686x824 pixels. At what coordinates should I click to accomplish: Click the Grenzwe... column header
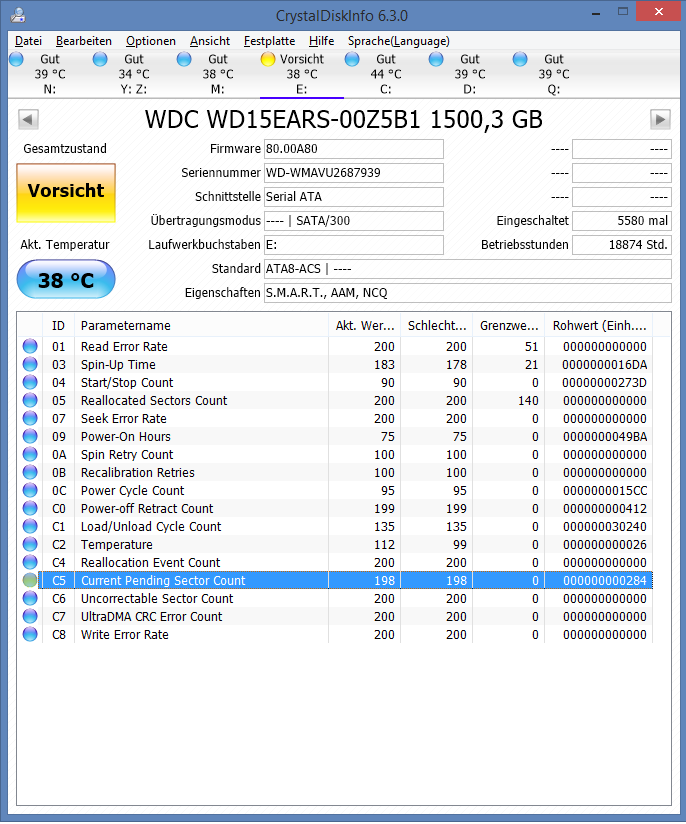click(x=509, y=326)
